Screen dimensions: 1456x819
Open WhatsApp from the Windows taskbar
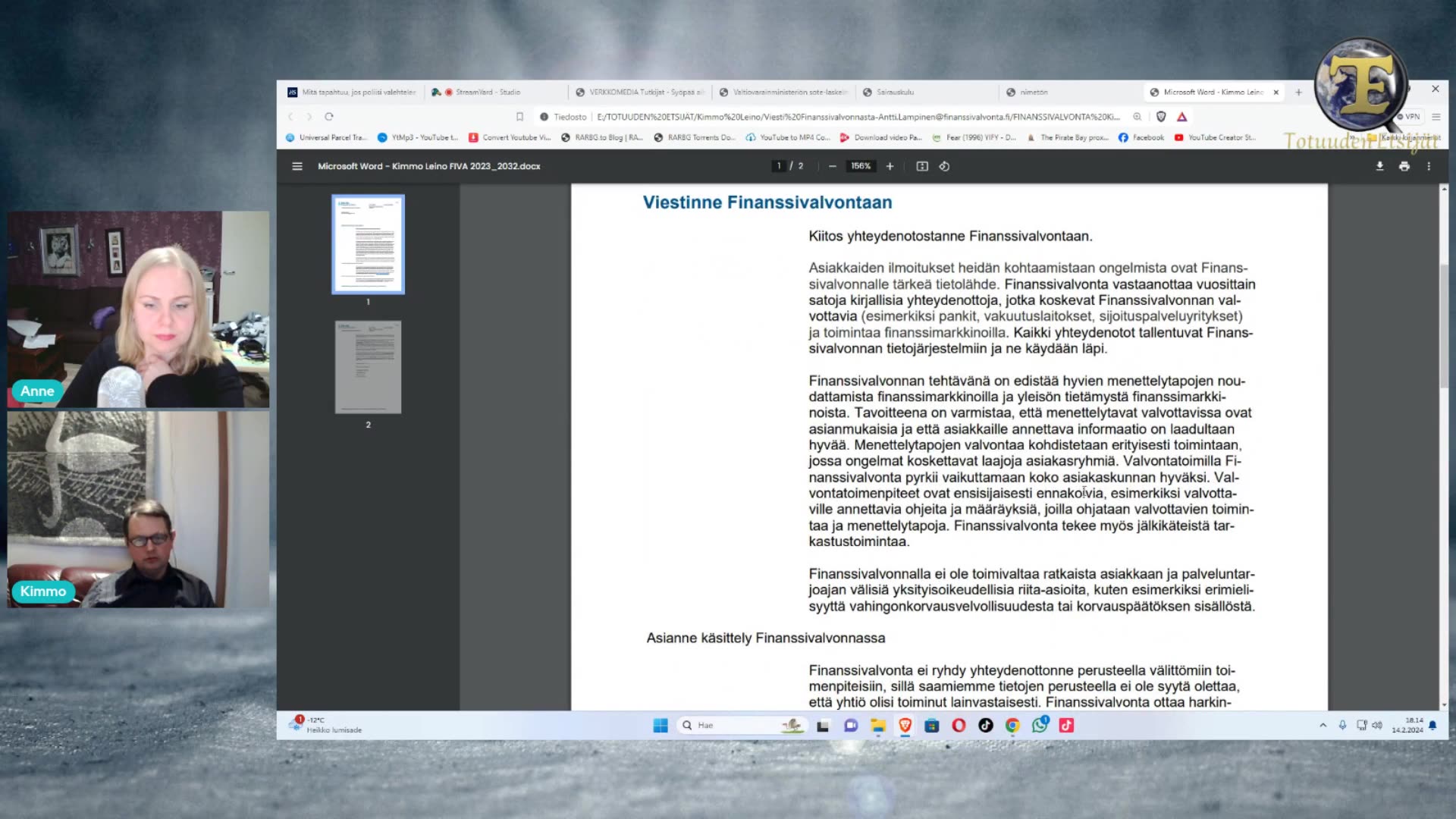coord(1039,726)
